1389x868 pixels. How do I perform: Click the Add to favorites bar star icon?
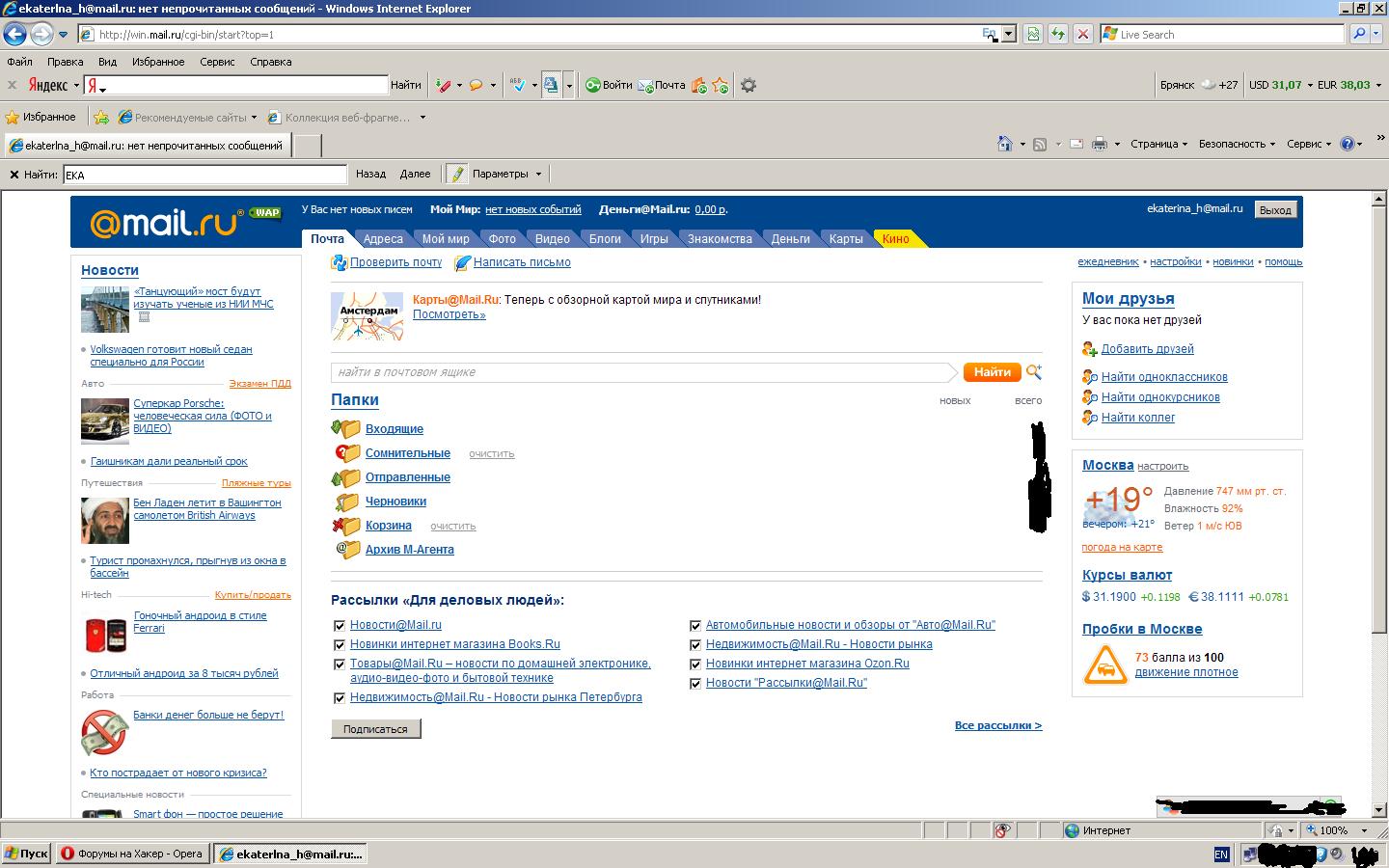[101, 118]
